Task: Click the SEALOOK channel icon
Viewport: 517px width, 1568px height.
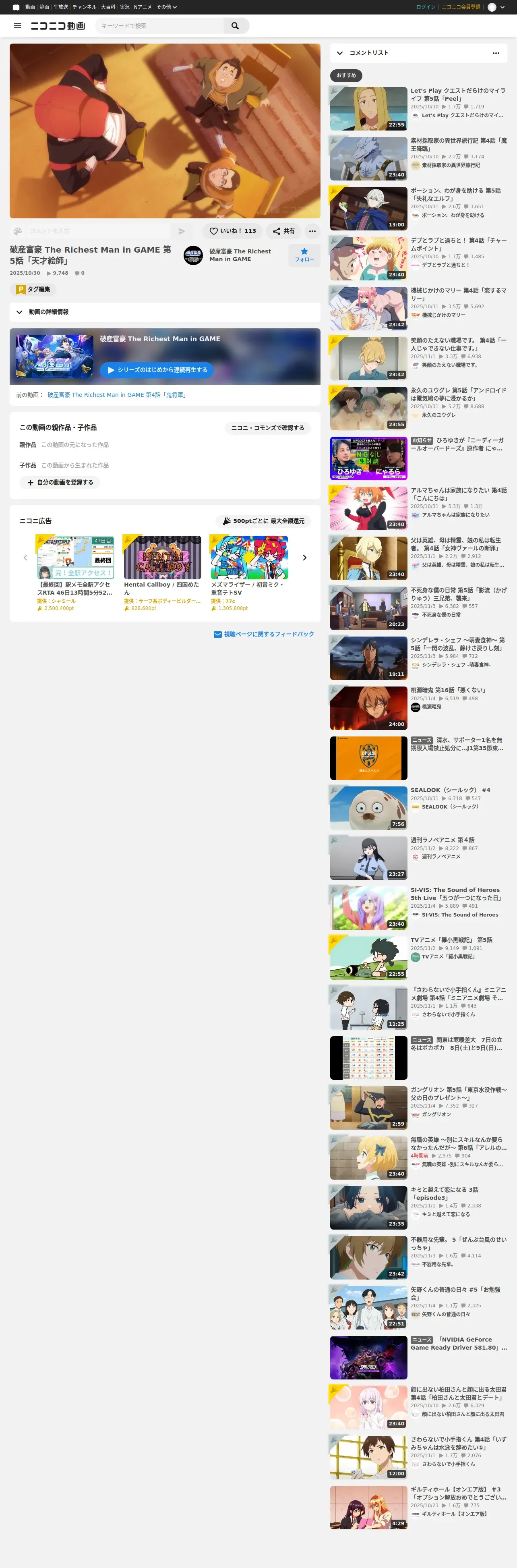Action: (416, 807)
